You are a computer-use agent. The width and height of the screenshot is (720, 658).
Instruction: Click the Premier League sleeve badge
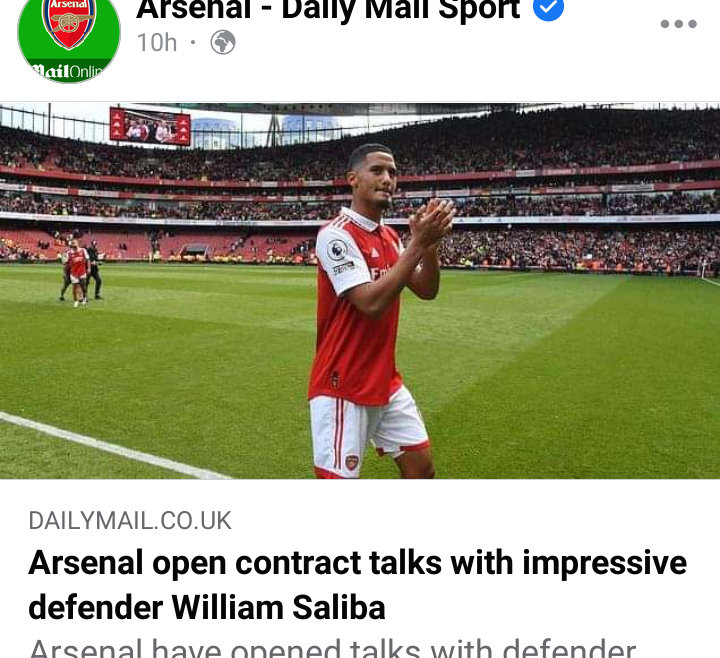pyautogui.click(x=338, y=250)
